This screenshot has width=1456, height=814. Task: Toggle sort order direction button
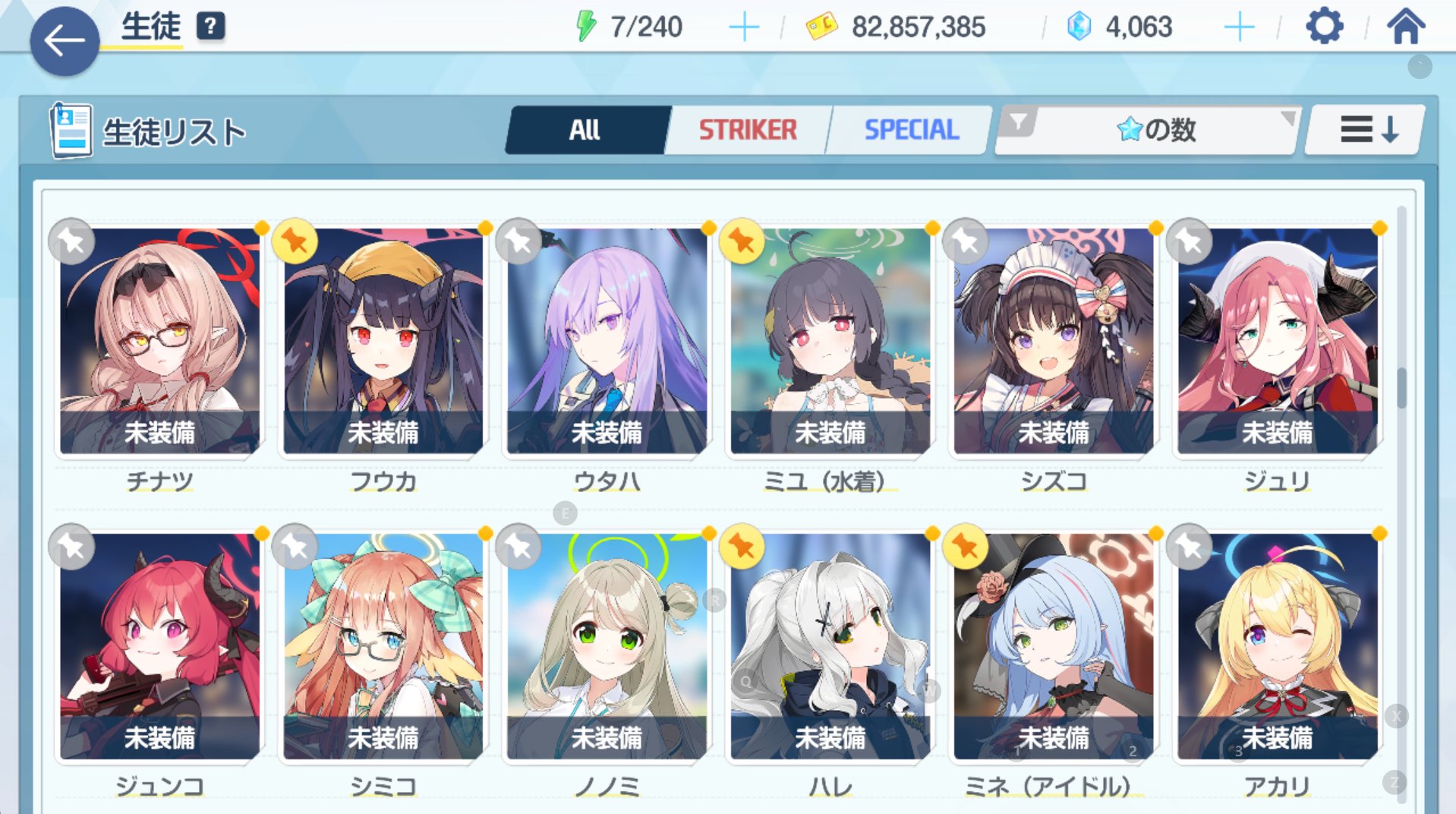[x=1367, y=130]
